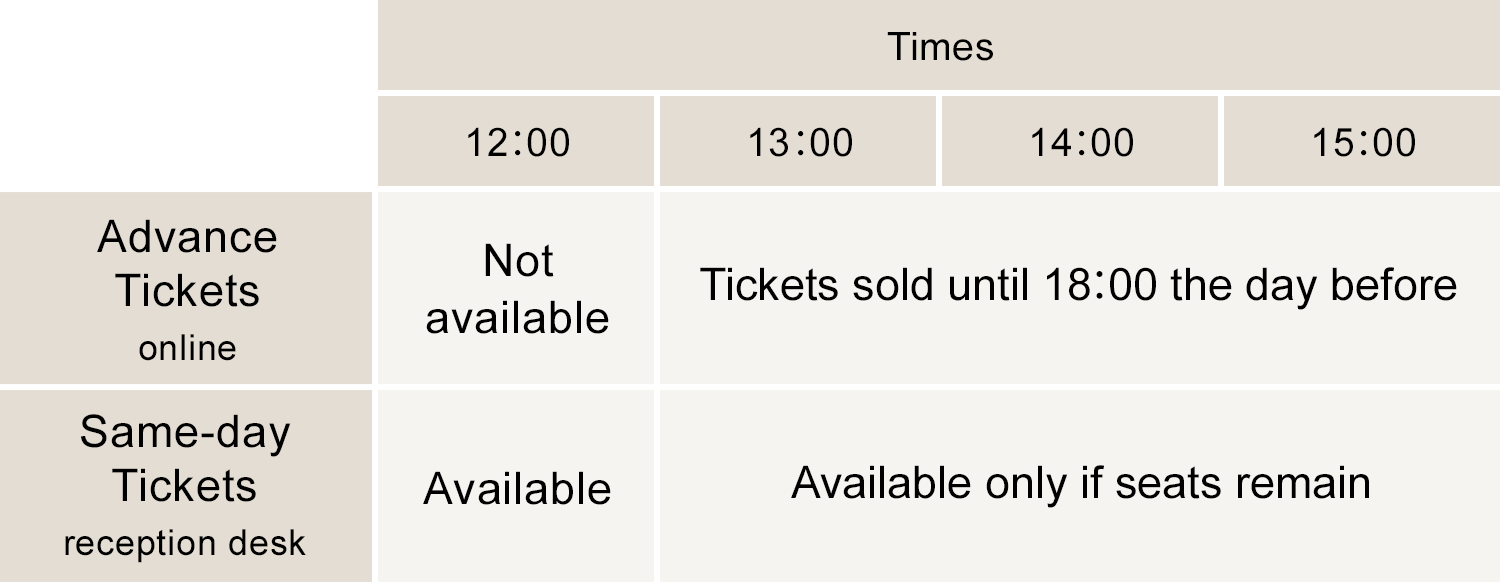The image size is (1500, 582).
Task: Click the word 'Same-day' in the row header
Action: tap(185, 432)
